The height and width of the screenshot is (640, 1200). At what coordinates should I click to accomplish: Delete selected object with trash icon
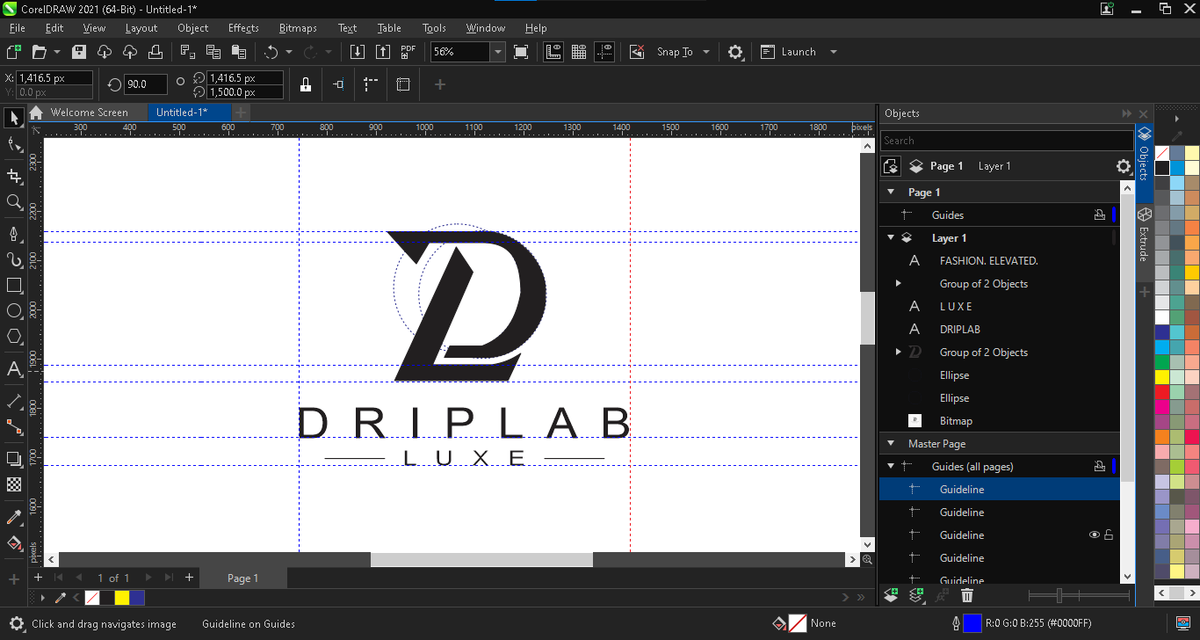pos(967,596)
